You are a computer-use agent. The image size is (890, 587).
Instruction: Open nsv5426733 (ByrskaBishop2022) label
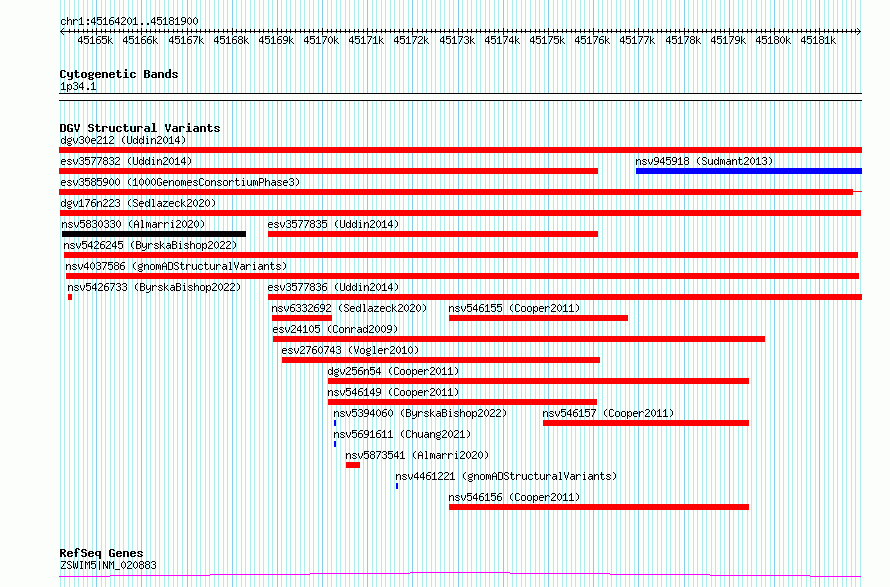[x=154, y=287]
